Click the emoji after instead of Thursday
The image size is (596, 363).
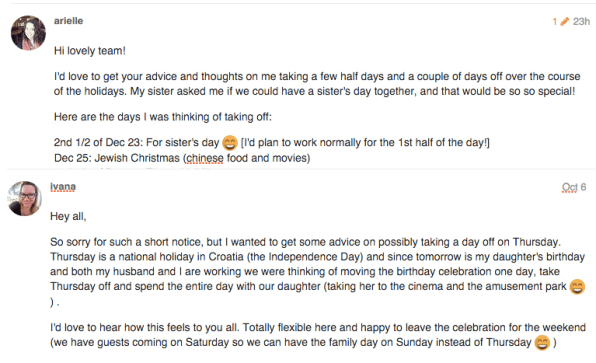[x=542, y=342]
